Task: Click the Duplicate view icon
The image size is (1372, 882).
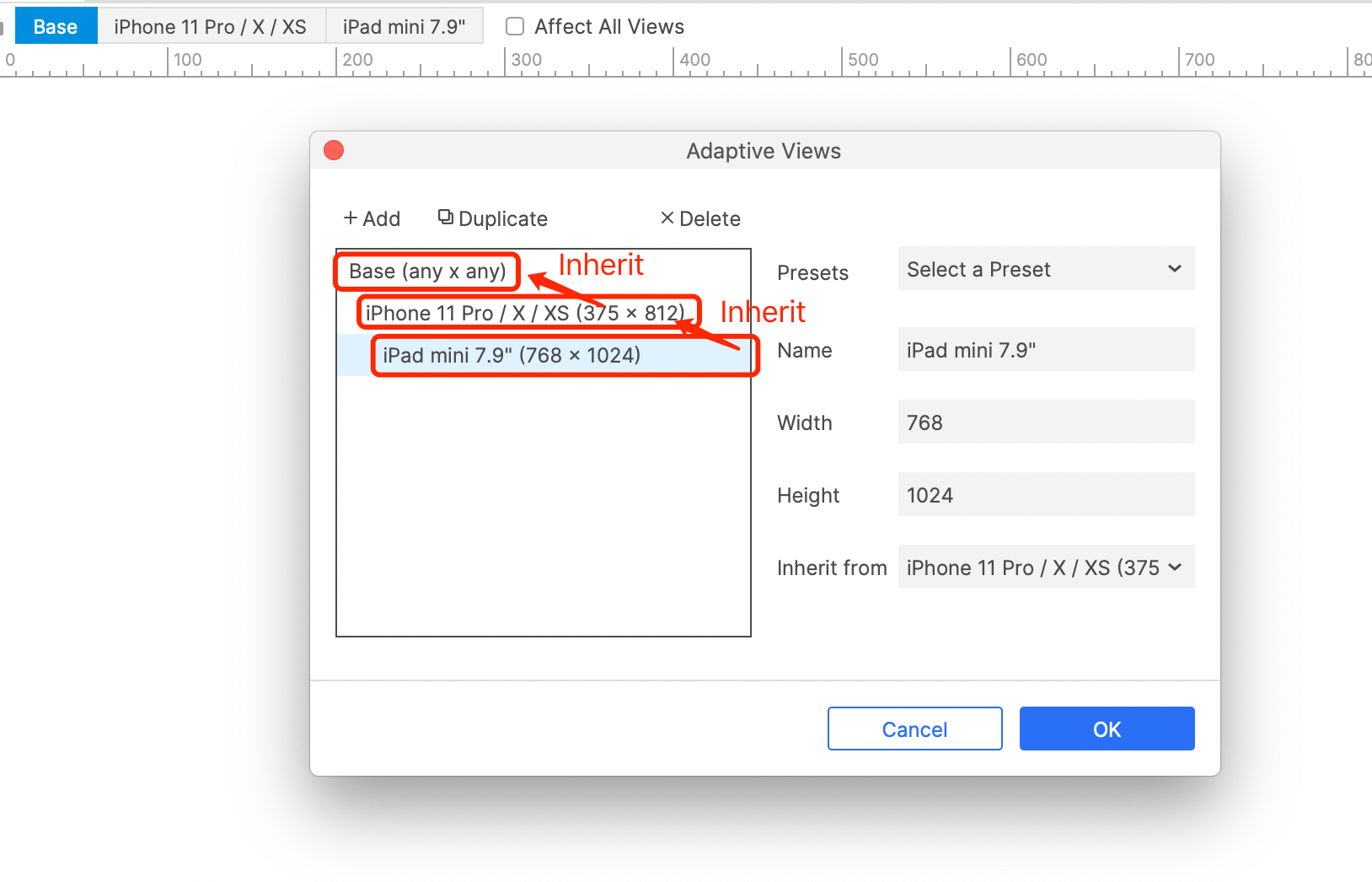Action: (446, 218)
